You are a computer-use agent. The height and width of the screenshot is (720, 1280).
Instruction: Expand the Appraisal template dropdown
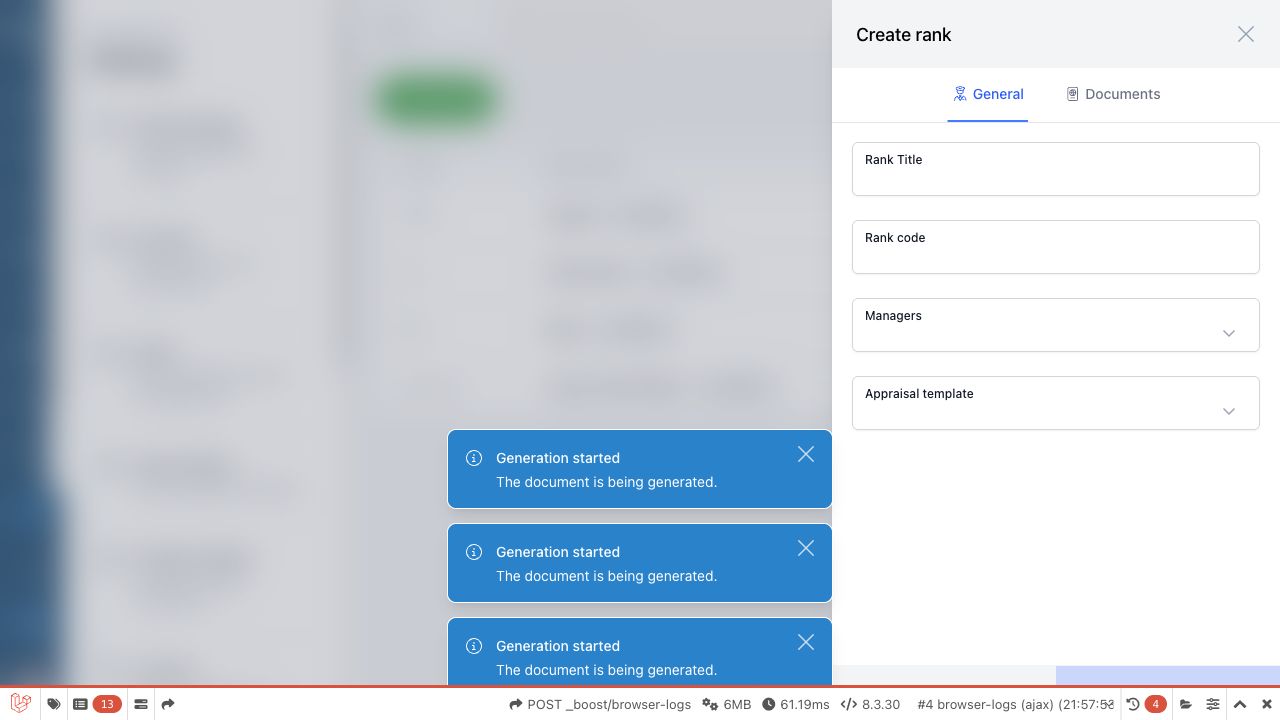[1055, 403]
